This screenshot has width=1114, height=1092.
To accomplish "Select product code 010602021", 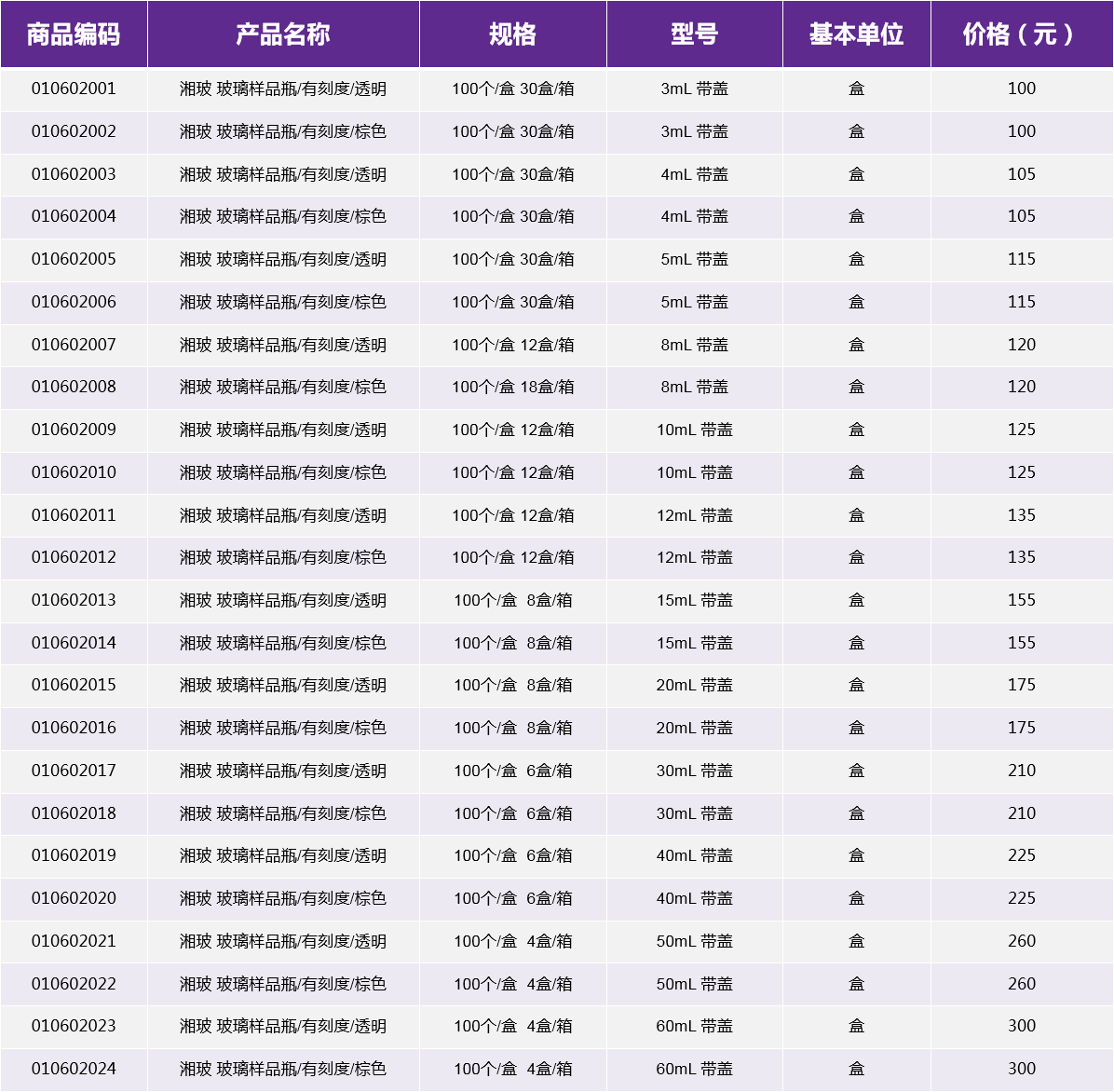I will (74, 941).
